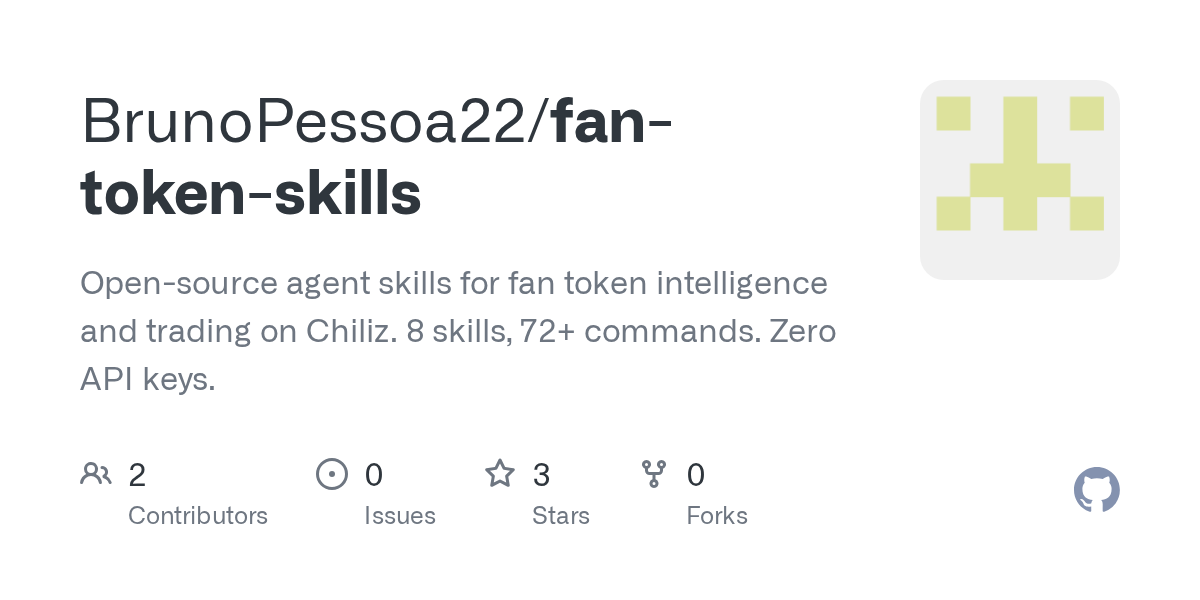Click the GitHub Octocat logo icon
Image resolution: width=1200 pixels, height=600 pixels.
point(1097,490)
